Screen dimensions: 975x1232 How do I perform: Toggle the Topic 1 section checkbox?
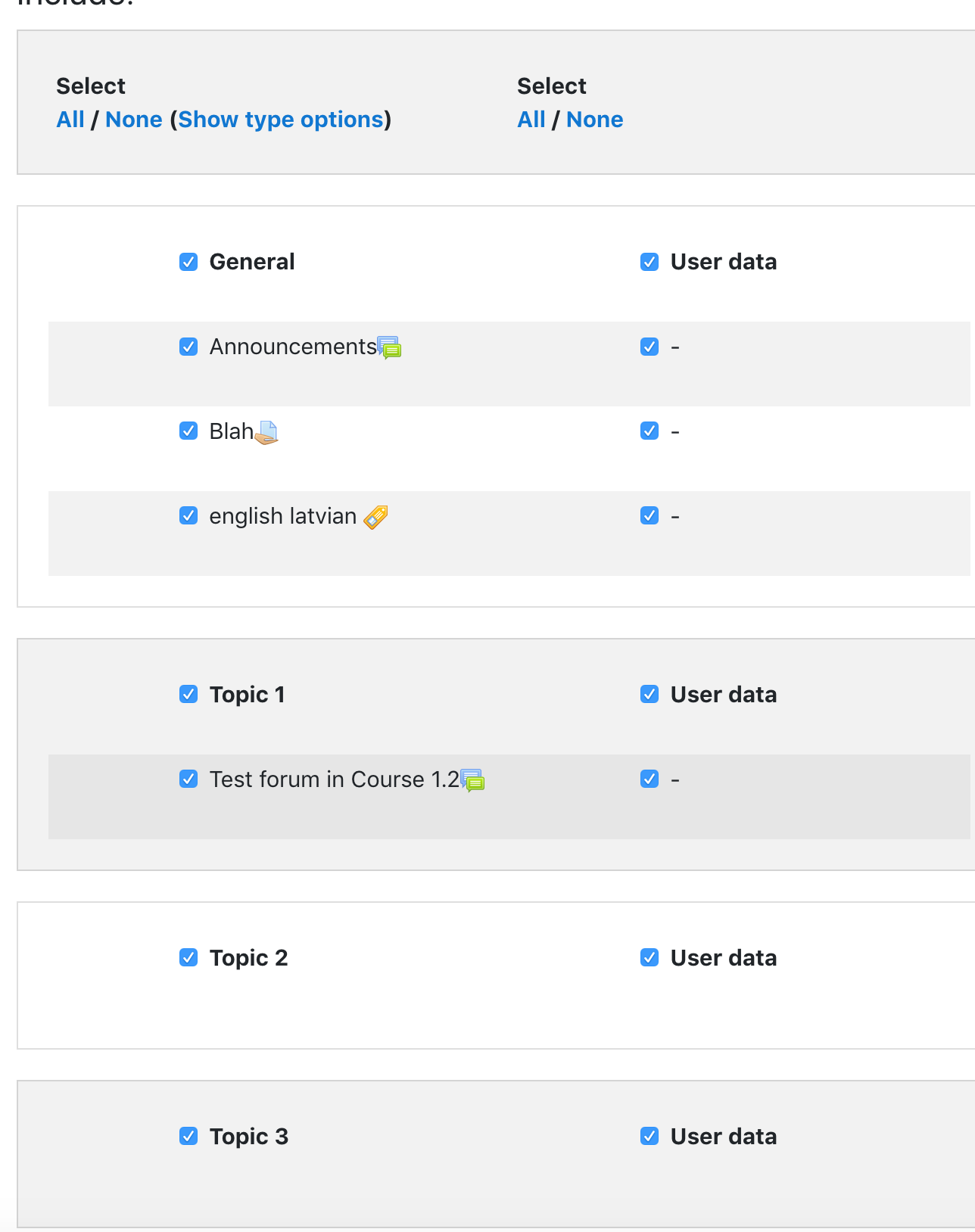click(188, 694)
